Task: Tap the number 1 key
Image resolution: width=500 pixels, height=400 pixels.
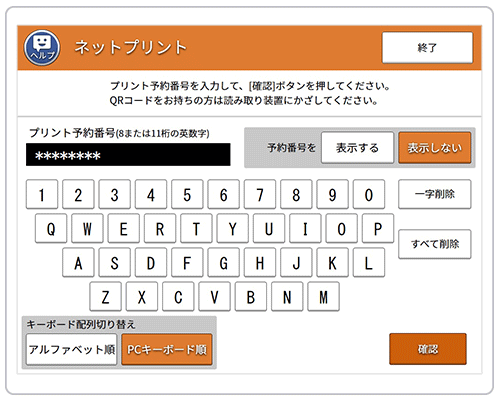Action: point(42,195)
